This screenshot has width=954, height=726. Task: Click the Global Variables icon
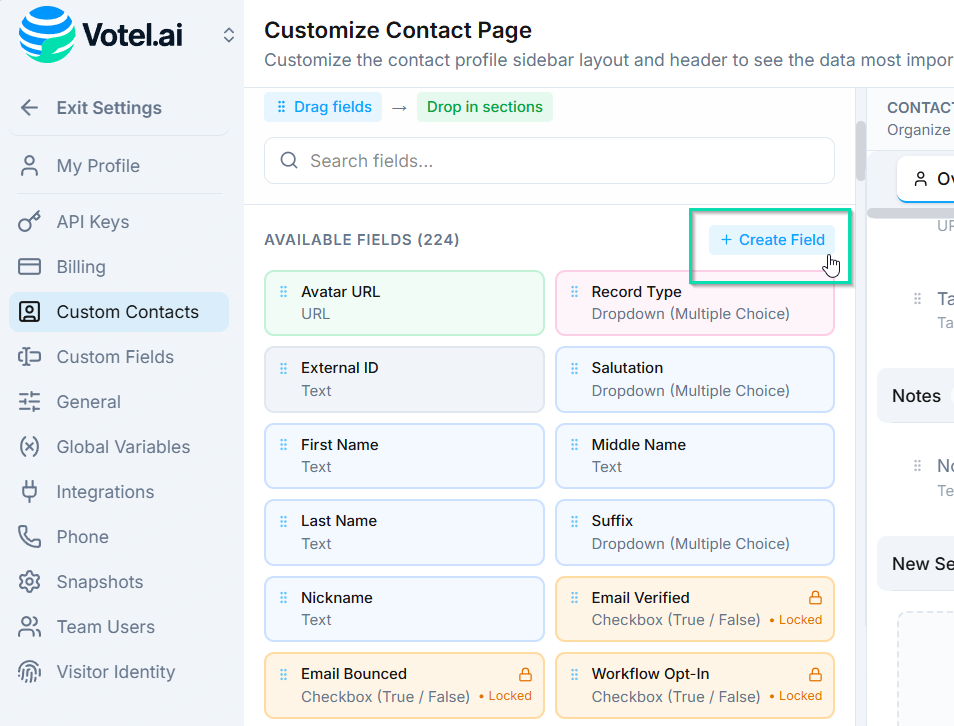(x=30, y=447)
